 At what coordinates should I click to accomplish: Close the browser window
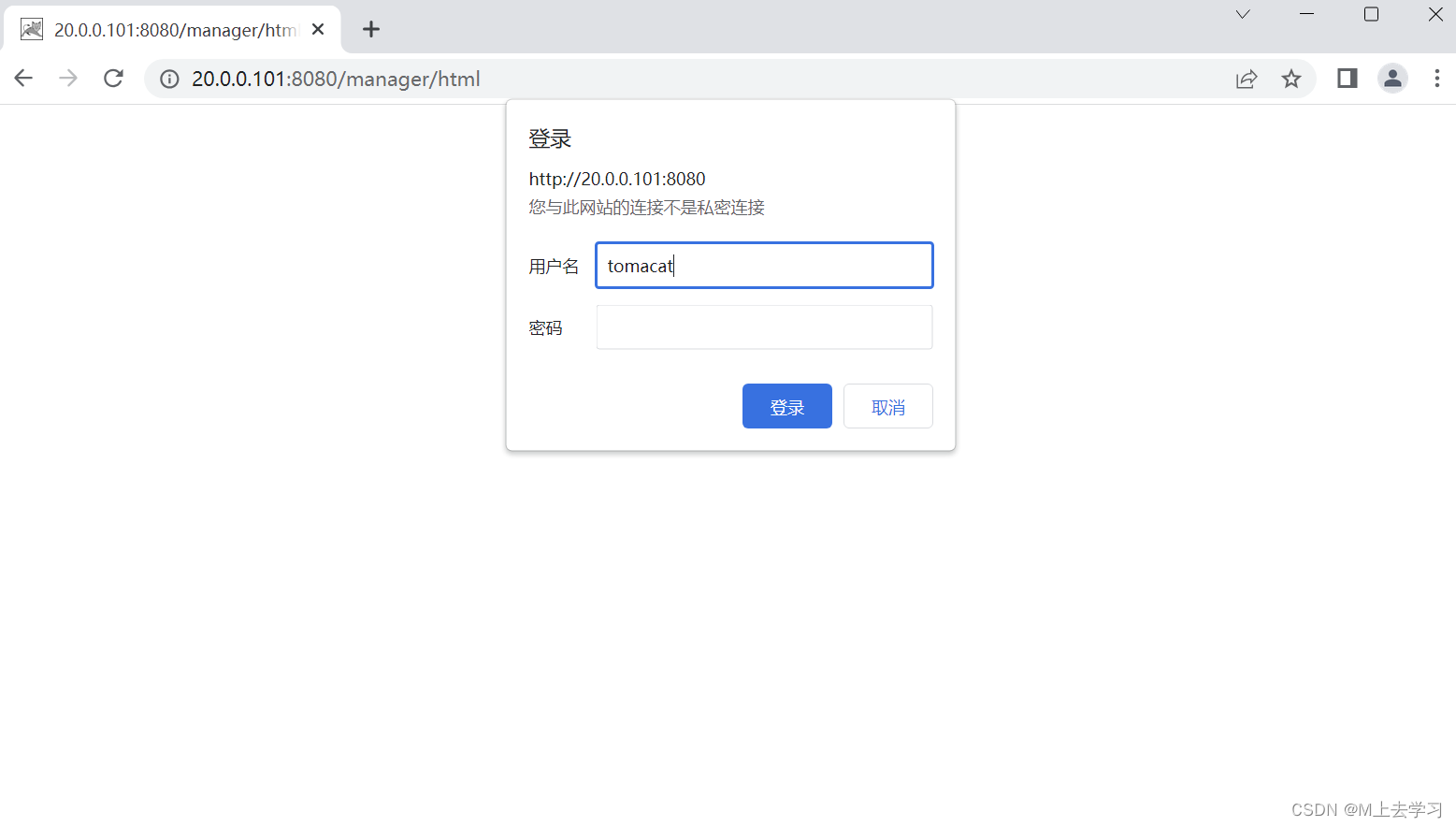tap(1435, 14)
